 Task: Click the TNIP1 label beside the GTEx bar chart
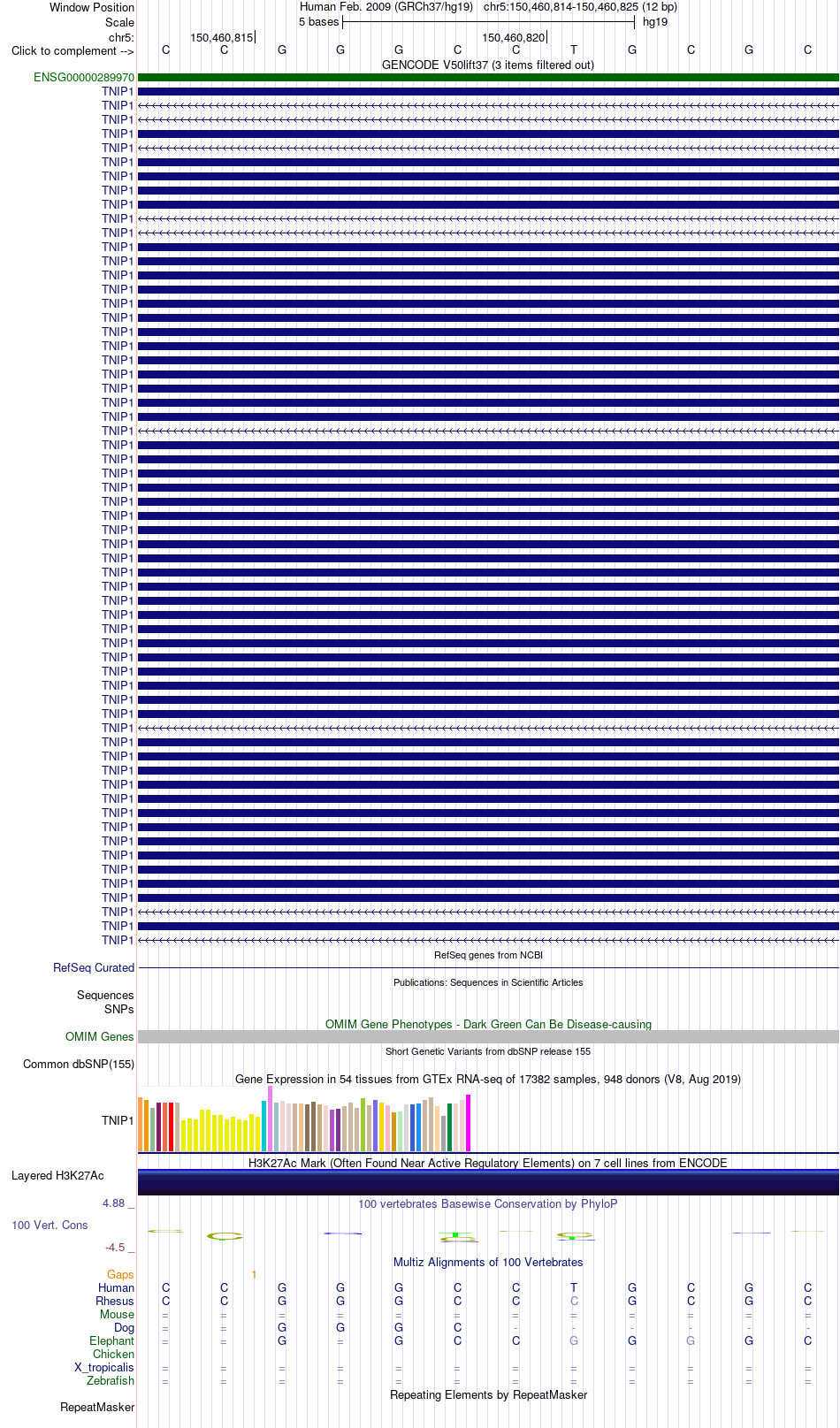coord(118,1120)
